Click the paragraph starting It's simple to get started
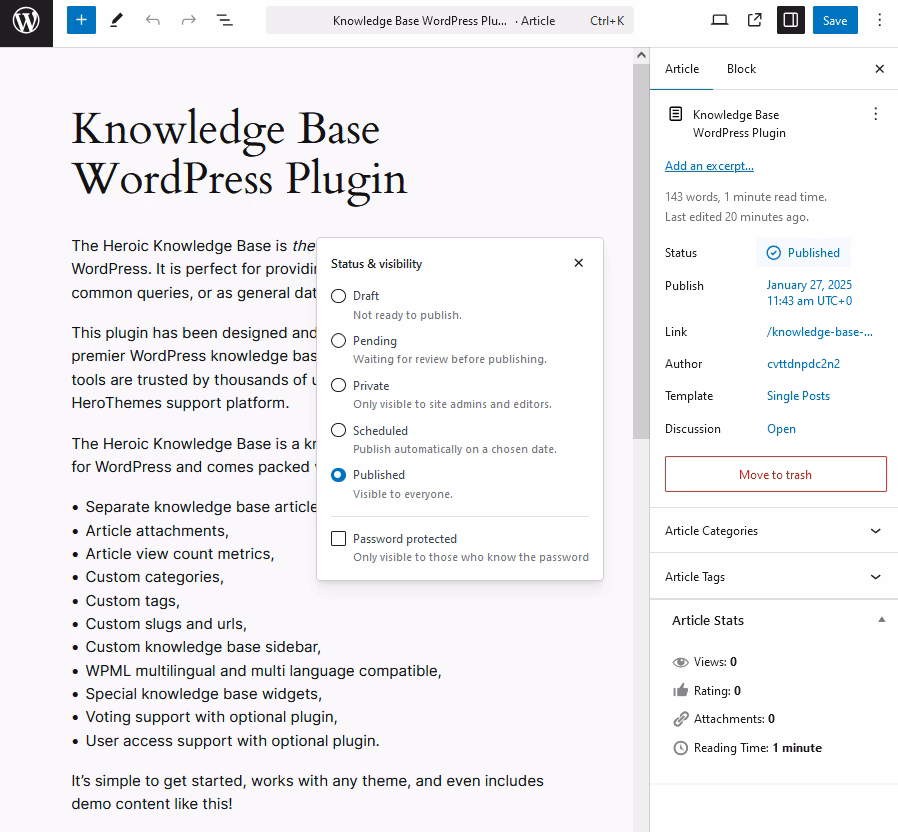This screenshot has width=898, height=832. click(x=308, y=792)
